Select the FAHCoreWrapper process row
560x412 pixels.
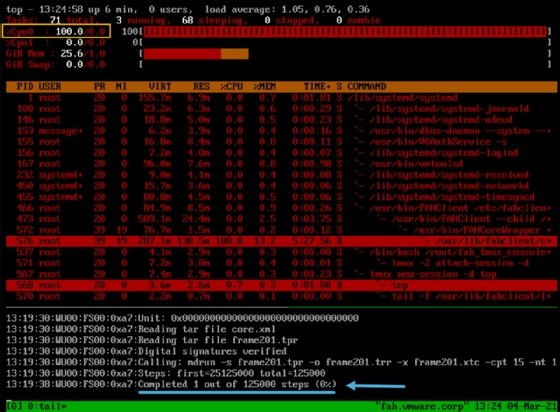pyautogui.click(x=281, y=230)
